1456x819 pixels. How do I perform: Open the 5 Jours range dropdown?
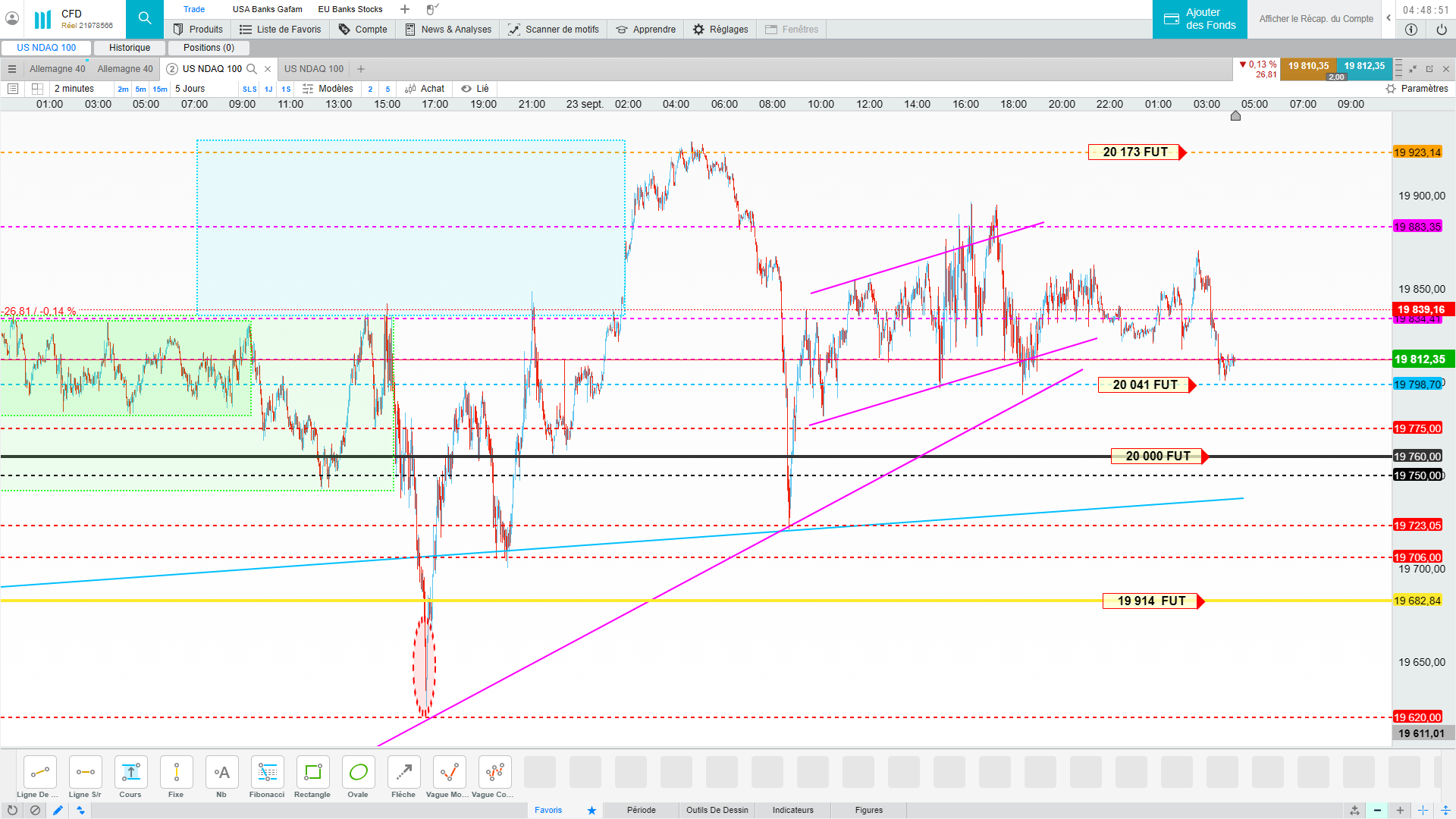click(190, 89)
